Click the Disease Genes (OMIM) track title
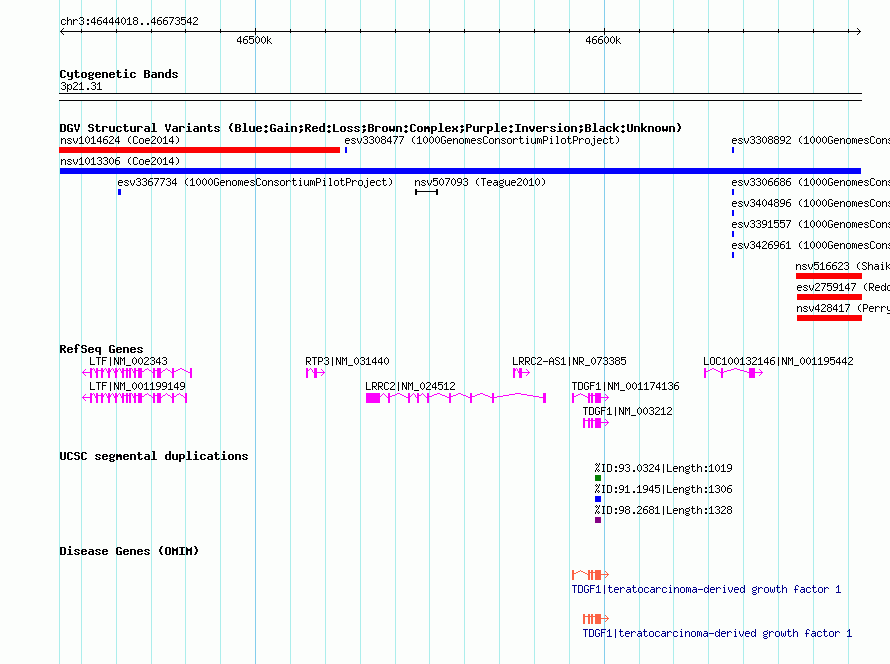This screenshot has height=664, width=890. (x=129, y=550)
